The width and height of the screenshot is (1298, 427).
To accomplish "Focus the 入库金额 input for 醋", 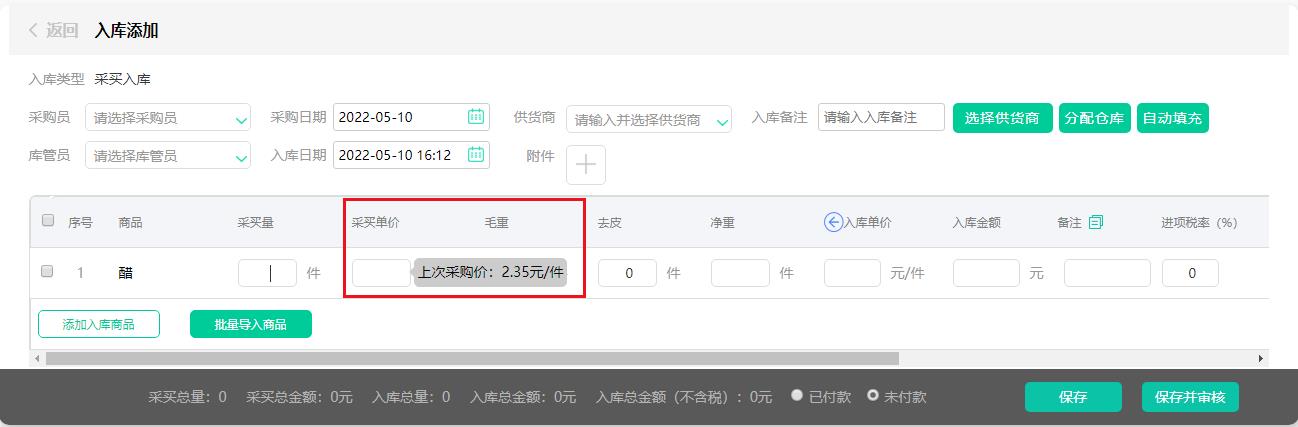I will 986,273.
